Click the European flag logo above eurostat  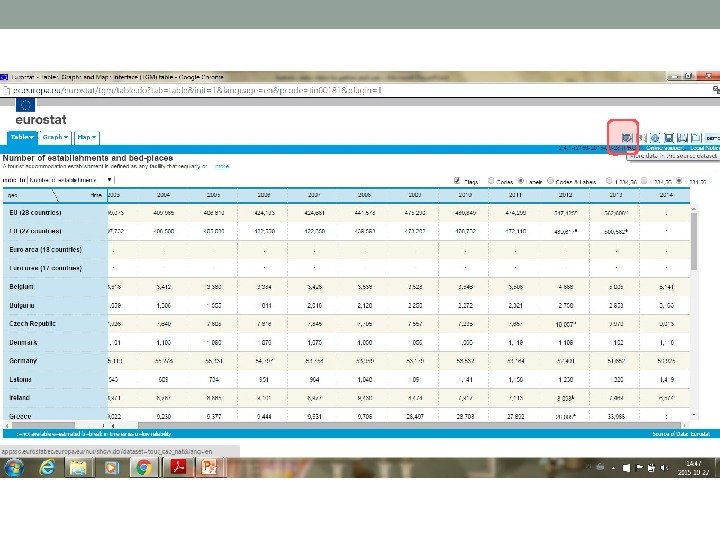[x=25, y=105]
